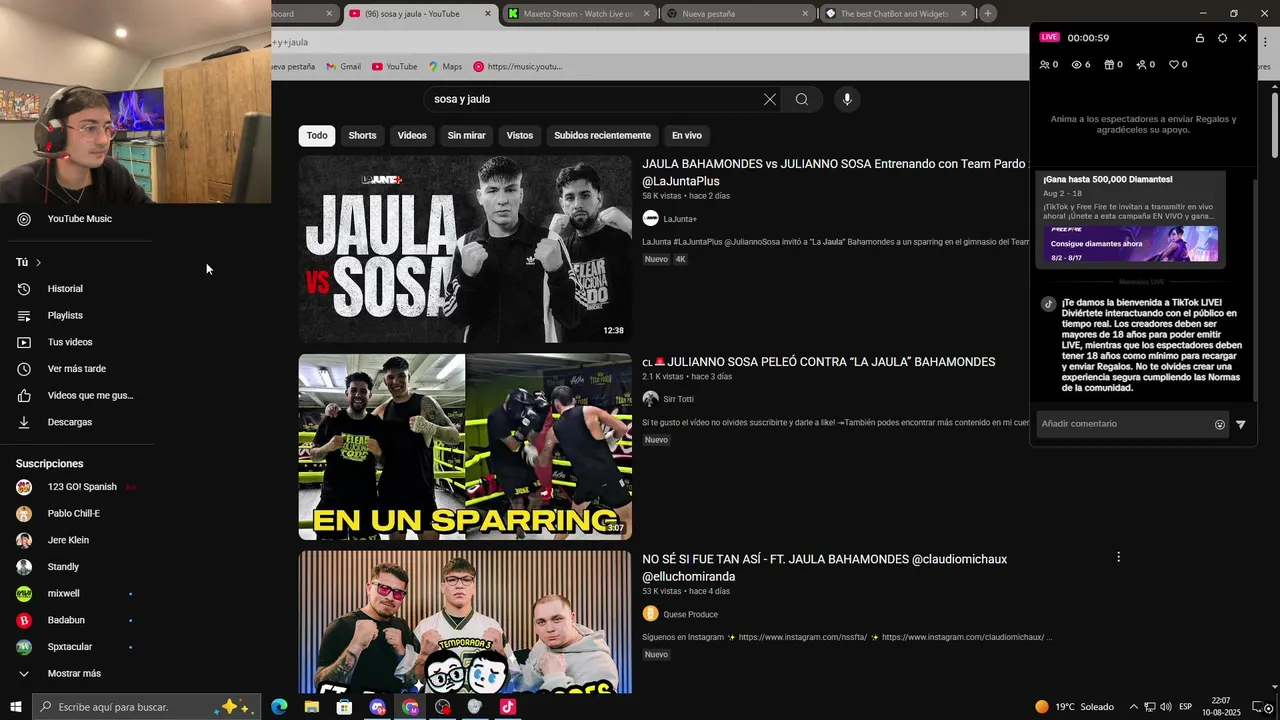This screenshot has height=720, width=1280.
Task: Select the Todo filter chip
Action: click(317, 135)
